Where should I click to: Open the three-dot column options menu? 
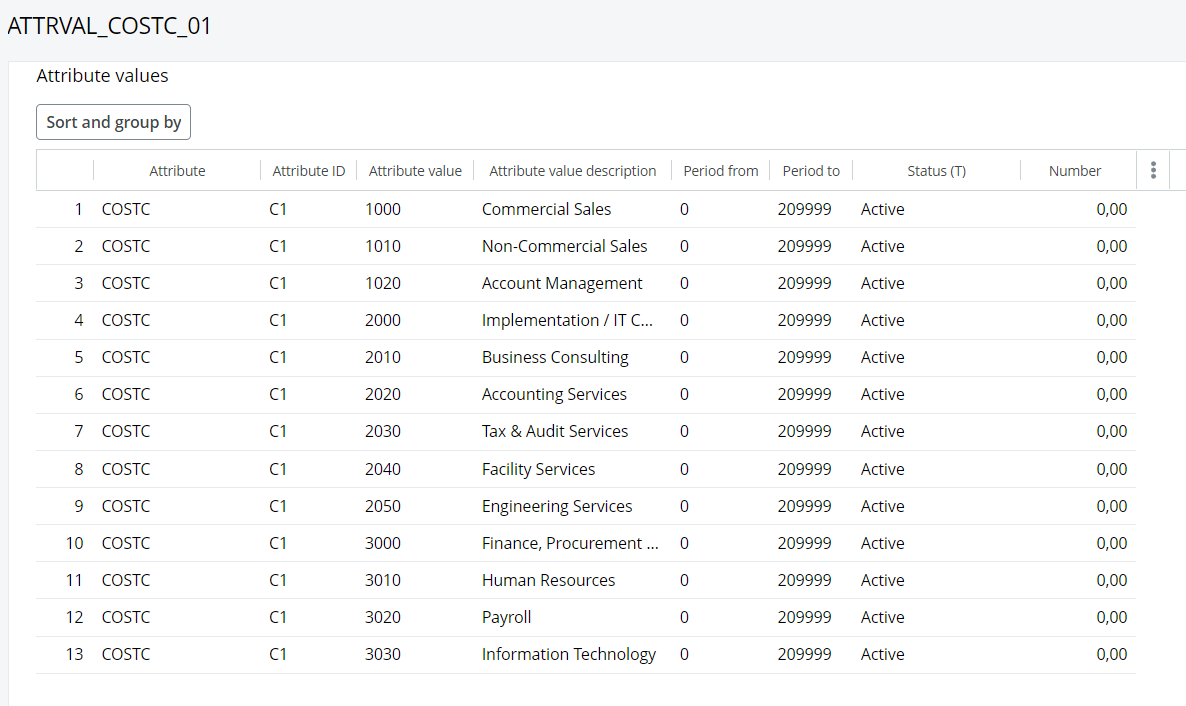click(1153, 171)
